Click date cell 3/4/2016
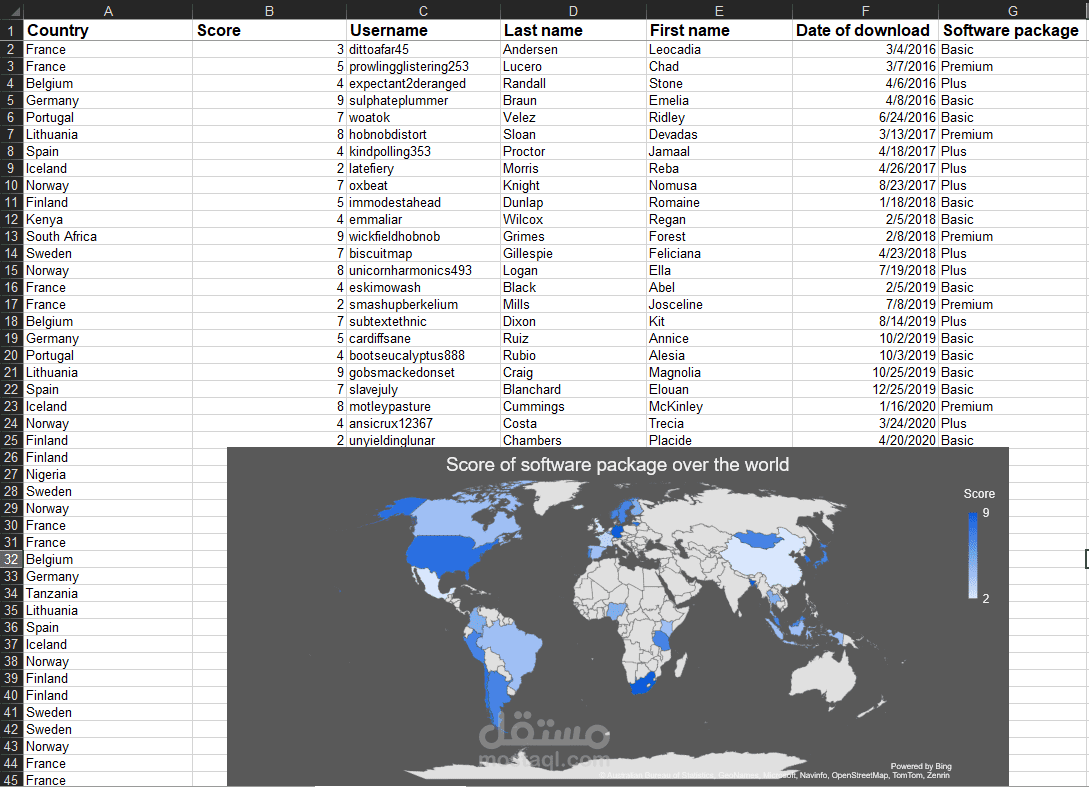The height and width of the screenshot is (787, 1089). coord(865,49)
